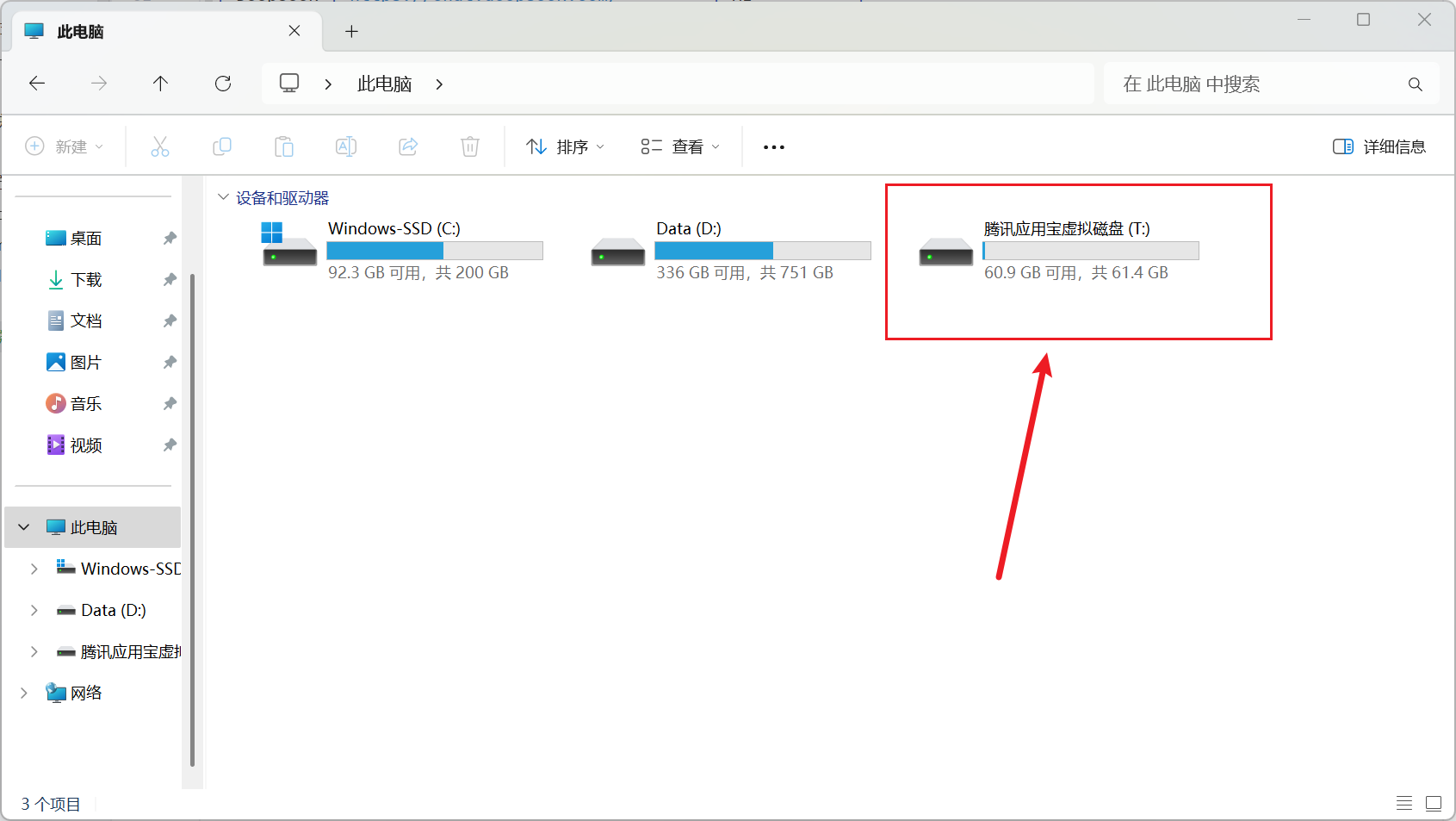Click the chevron before 此电脑 in address bar
The image size is (1456, 821).
coord(328,84)
